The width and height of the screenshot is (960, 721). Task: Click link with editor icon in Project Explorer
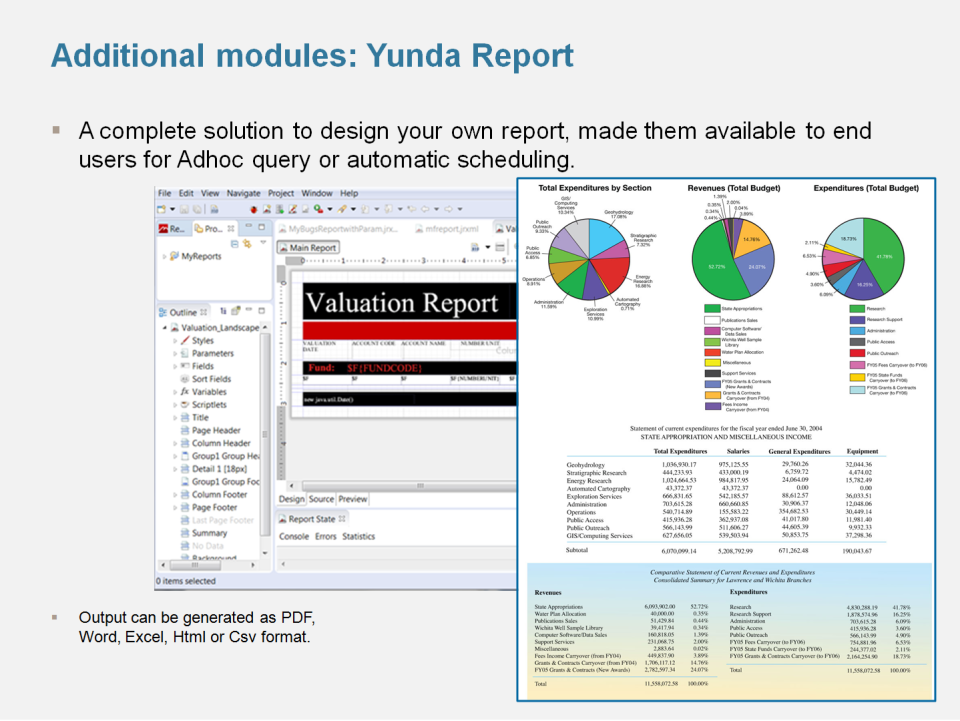click(247, 244)
